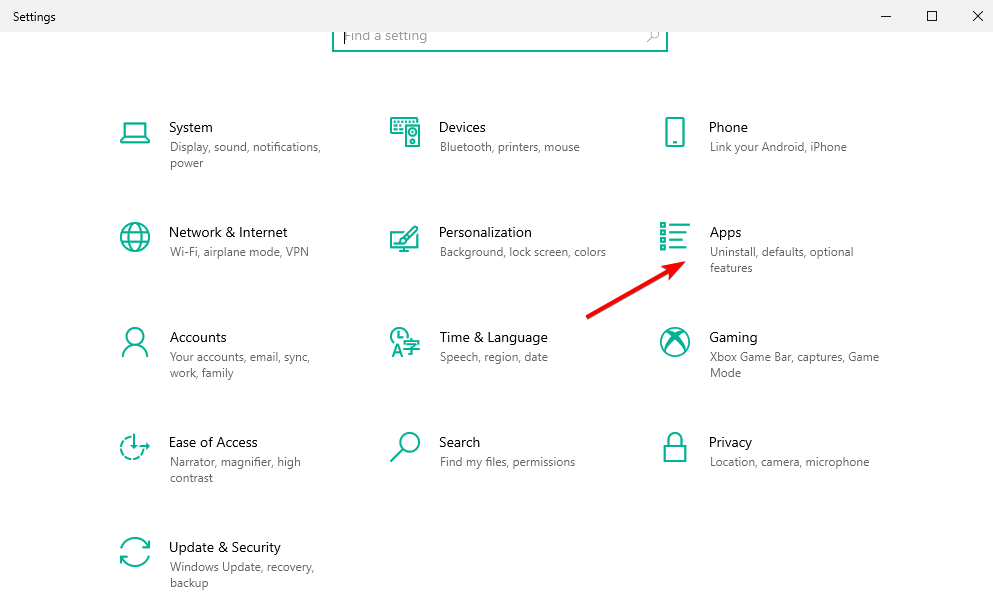This screenshot has height=604, width=993.
Task: Maximize the Settings window
Action: click(x=932, y=16)
